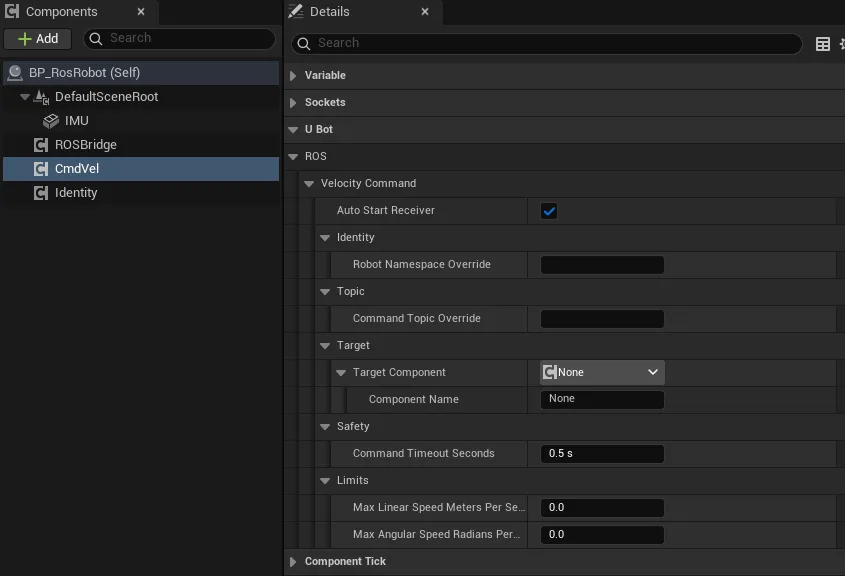Collapse the ROS category

coord(293,157)
